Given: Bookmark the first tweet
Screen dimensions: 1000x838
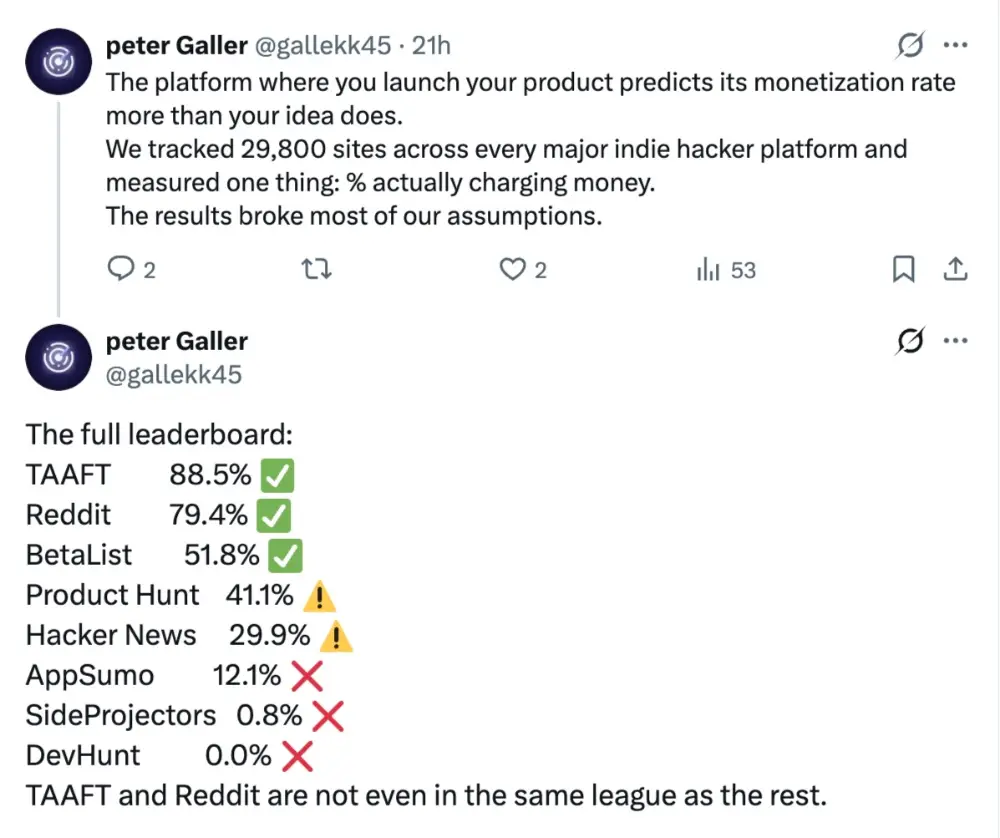Looking at the screenshot, I should coord(903,269).
